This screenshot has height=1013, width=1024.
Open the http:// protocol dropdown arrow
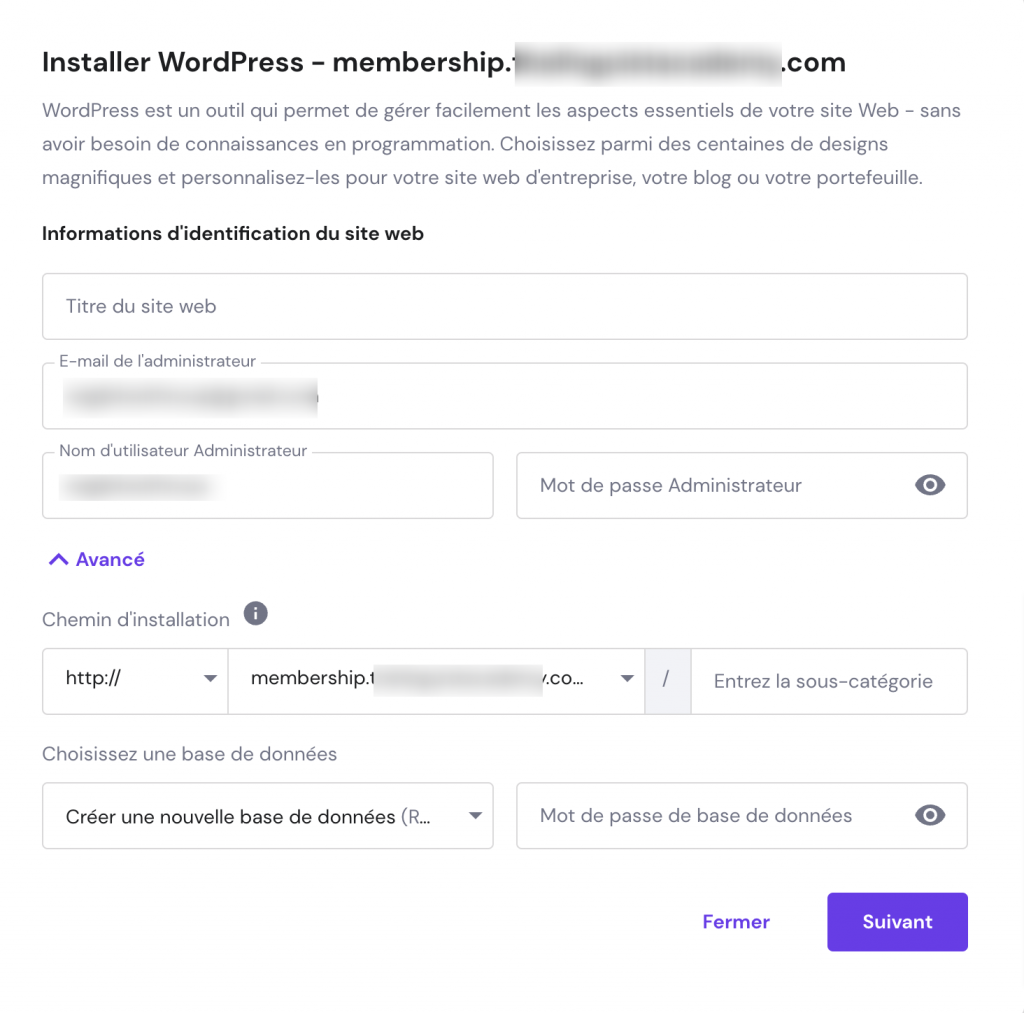click(210, 681)
